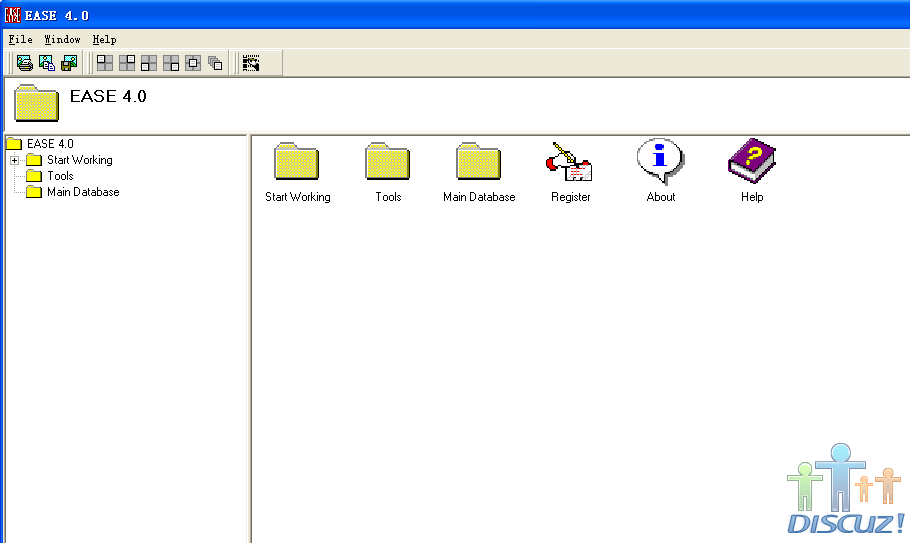Click the cascade windows toolbar icon

215,63
